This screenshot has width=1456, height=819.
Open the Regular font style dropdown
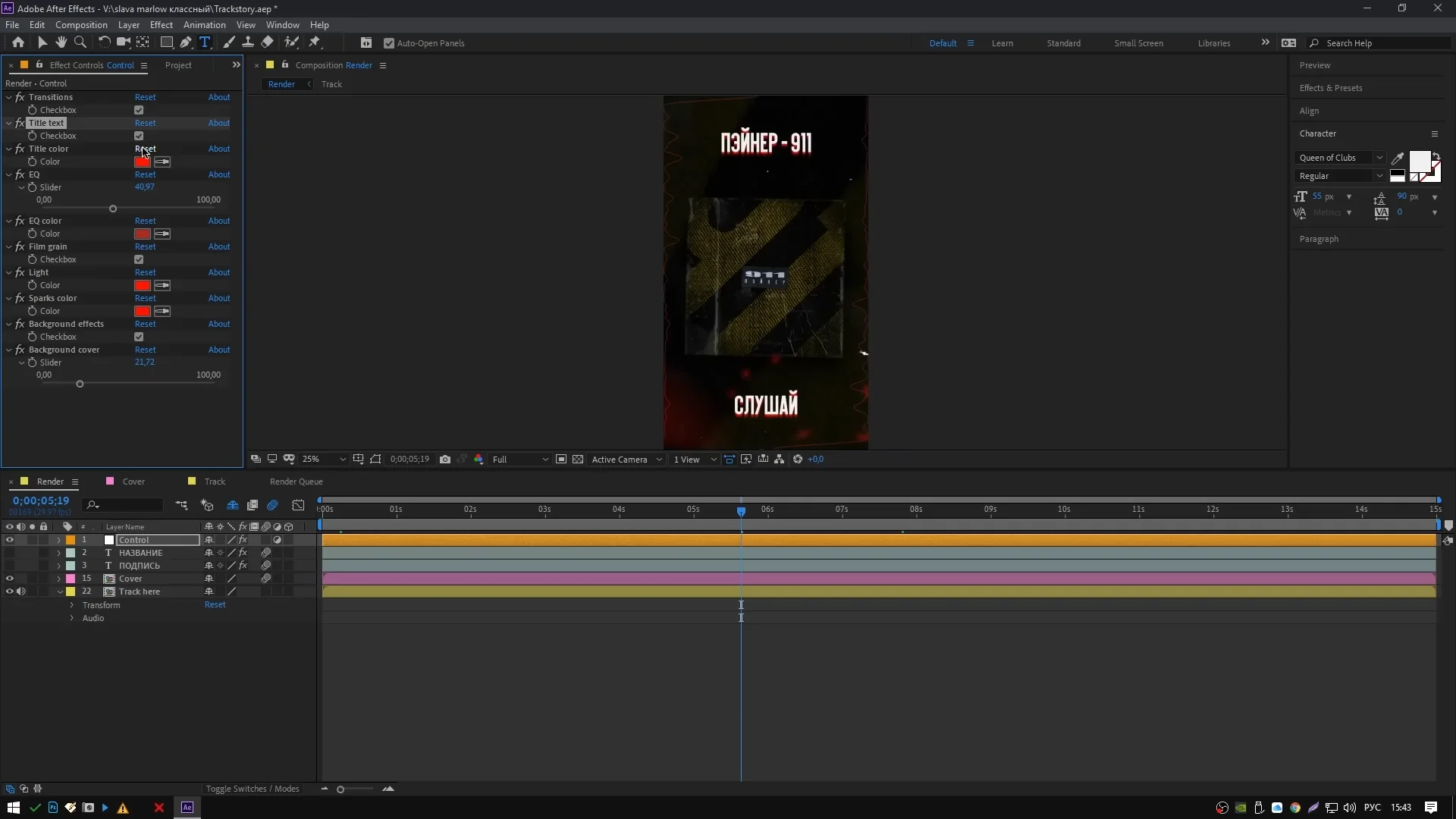(1341, 176)
